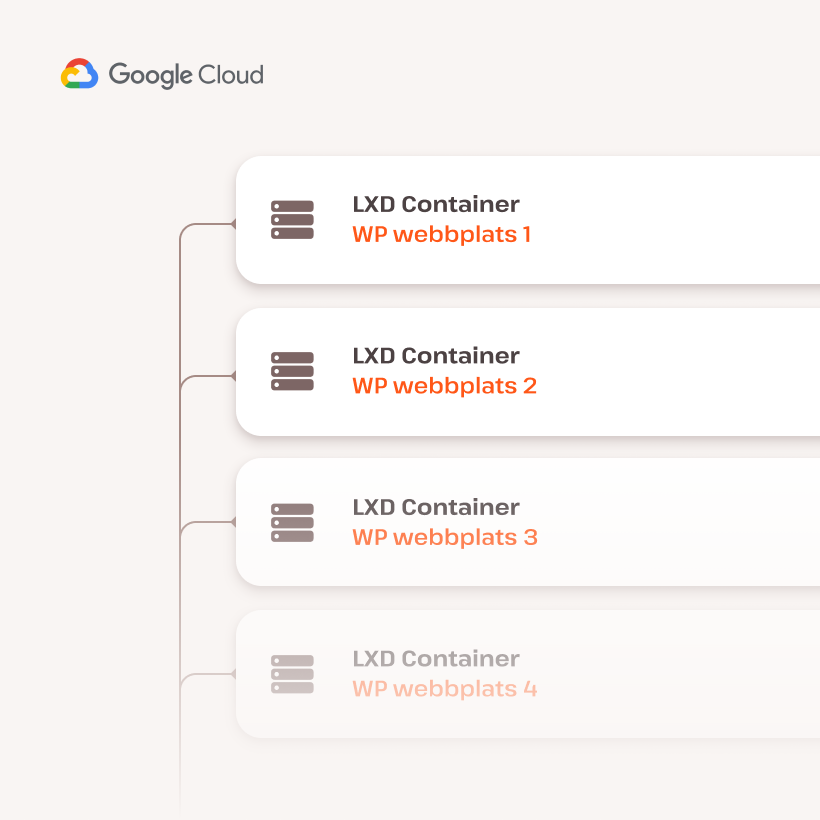Click LXD Container title in third card
This screenshot has width=820, height=820.
[x=436, y=507]
